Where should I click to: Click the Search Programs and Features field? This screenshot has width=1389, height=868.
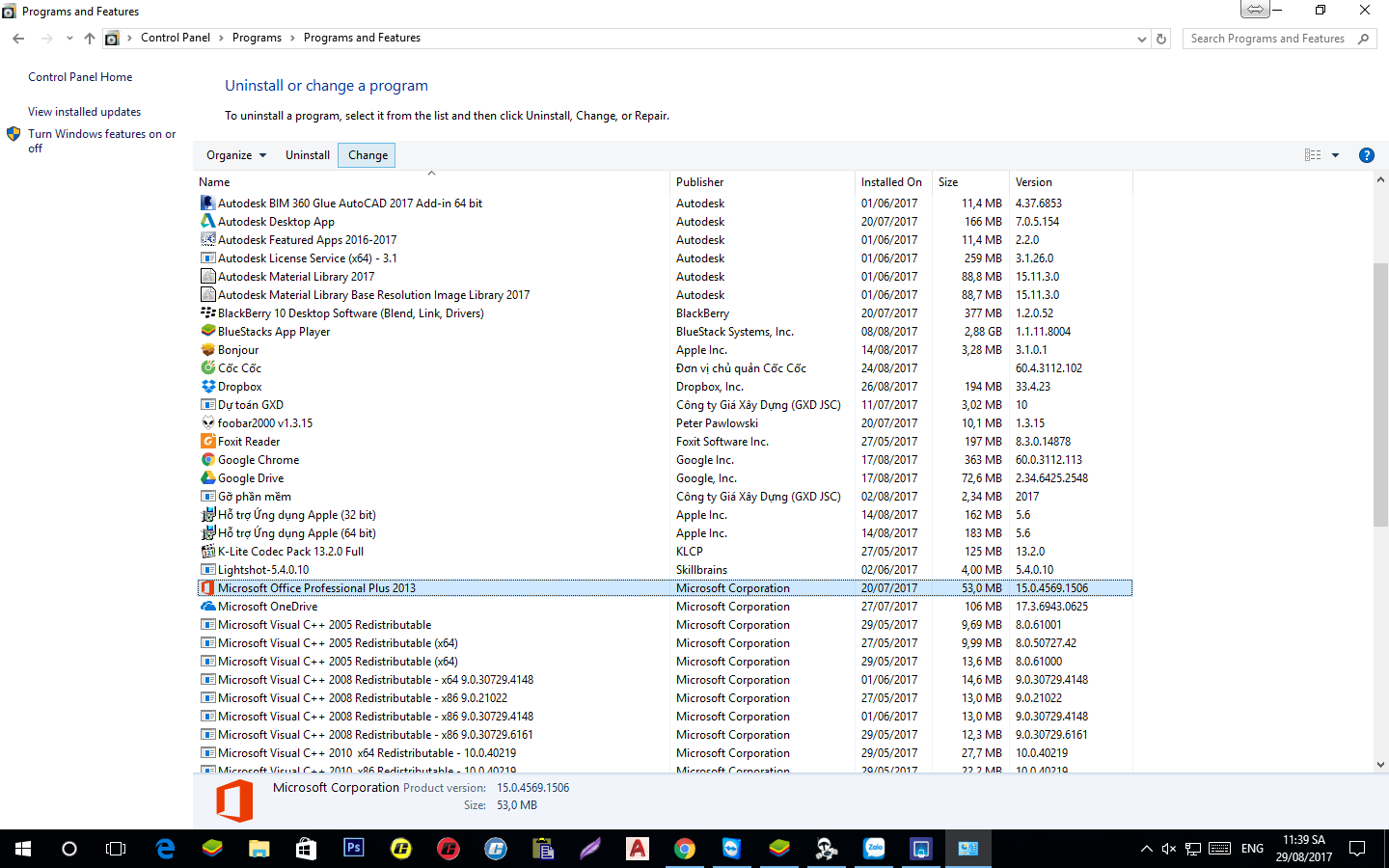click(x=1266, y=39)
